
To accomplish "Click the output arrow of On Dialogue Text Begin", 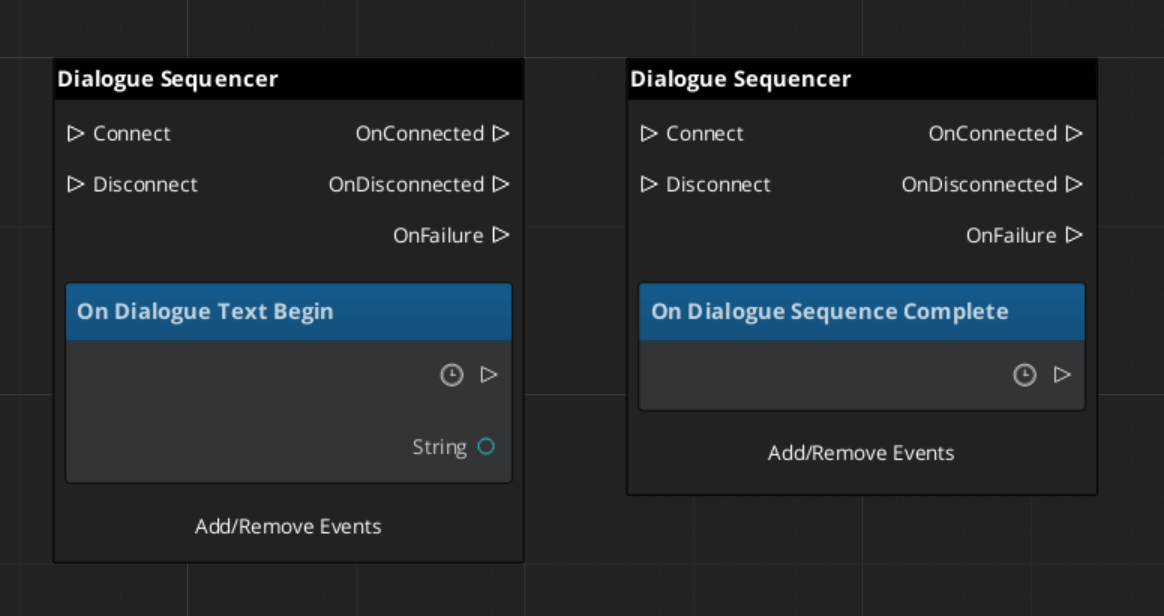I will [x=489, y=375].
